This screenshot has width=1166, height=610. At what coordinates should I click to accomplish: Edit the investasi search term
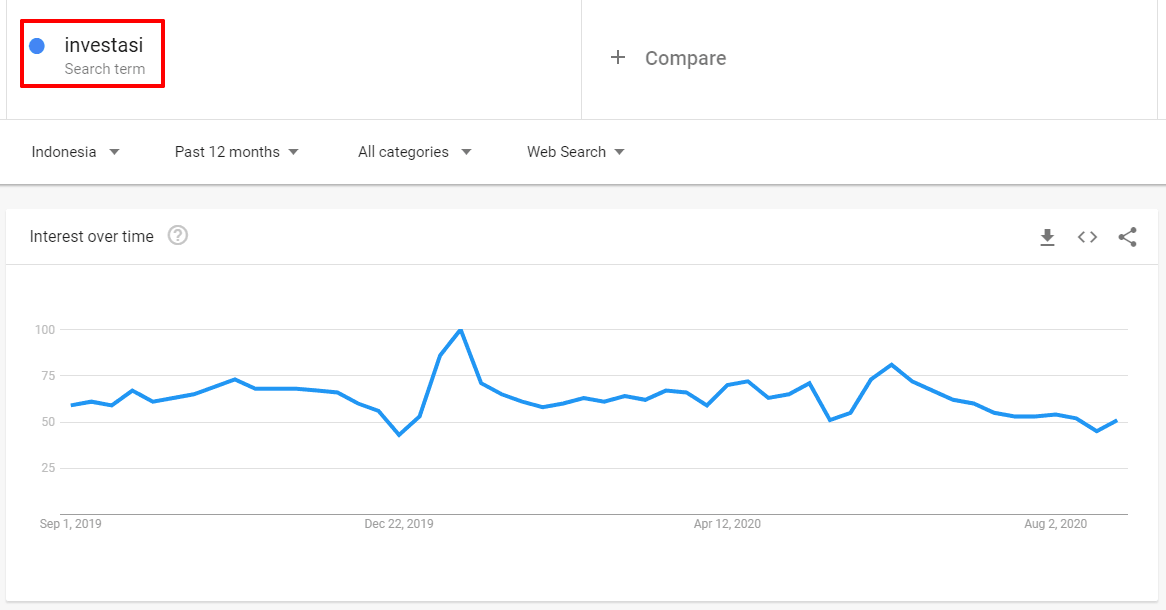103,45
